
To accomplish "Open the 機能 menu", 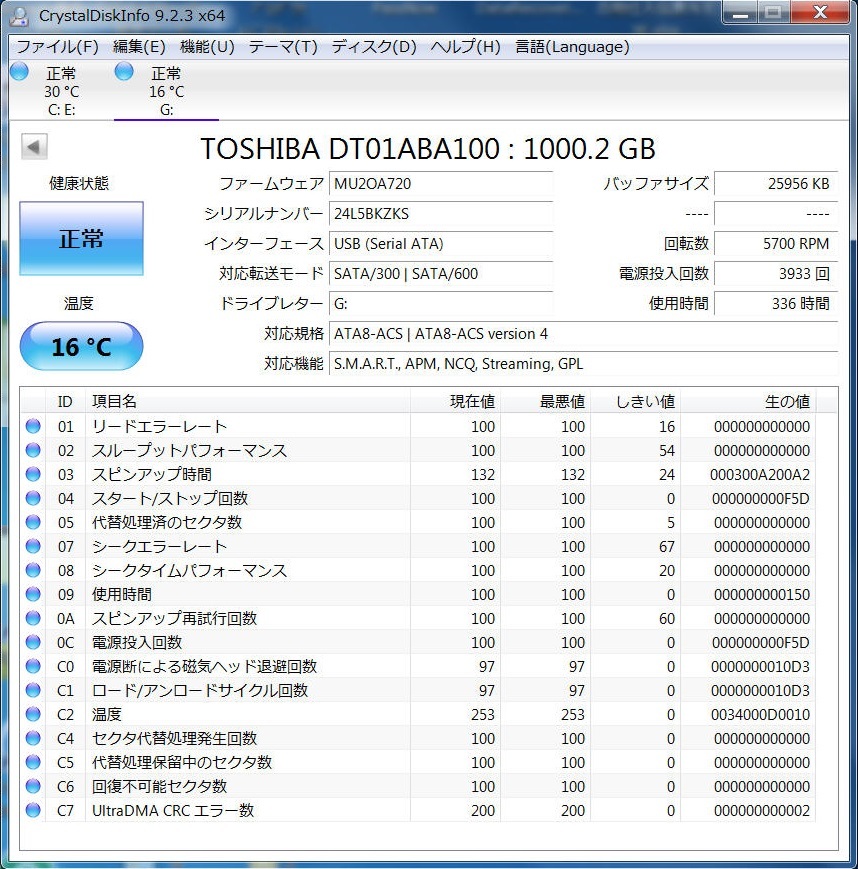I will tap(206, 46).
